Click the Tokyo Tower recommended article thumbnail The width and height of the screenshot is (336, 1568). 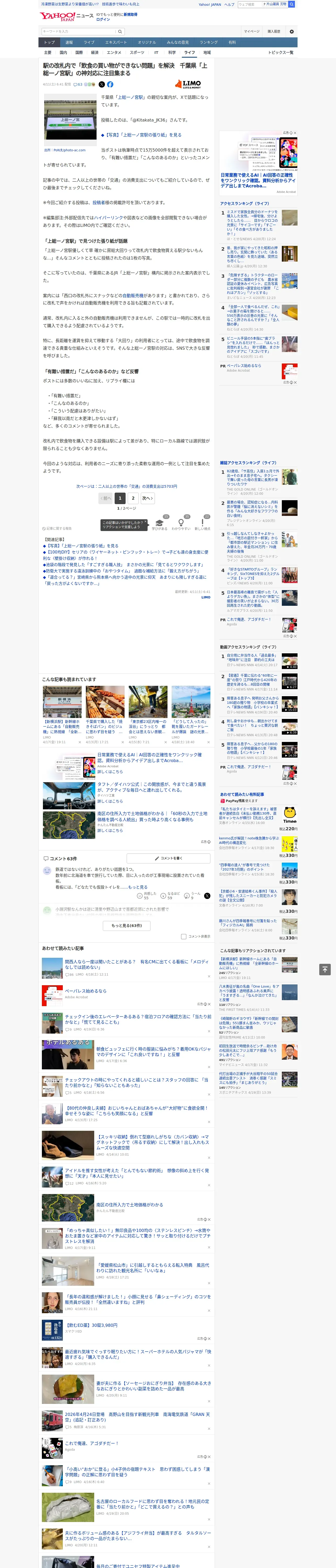coord(190,702)
